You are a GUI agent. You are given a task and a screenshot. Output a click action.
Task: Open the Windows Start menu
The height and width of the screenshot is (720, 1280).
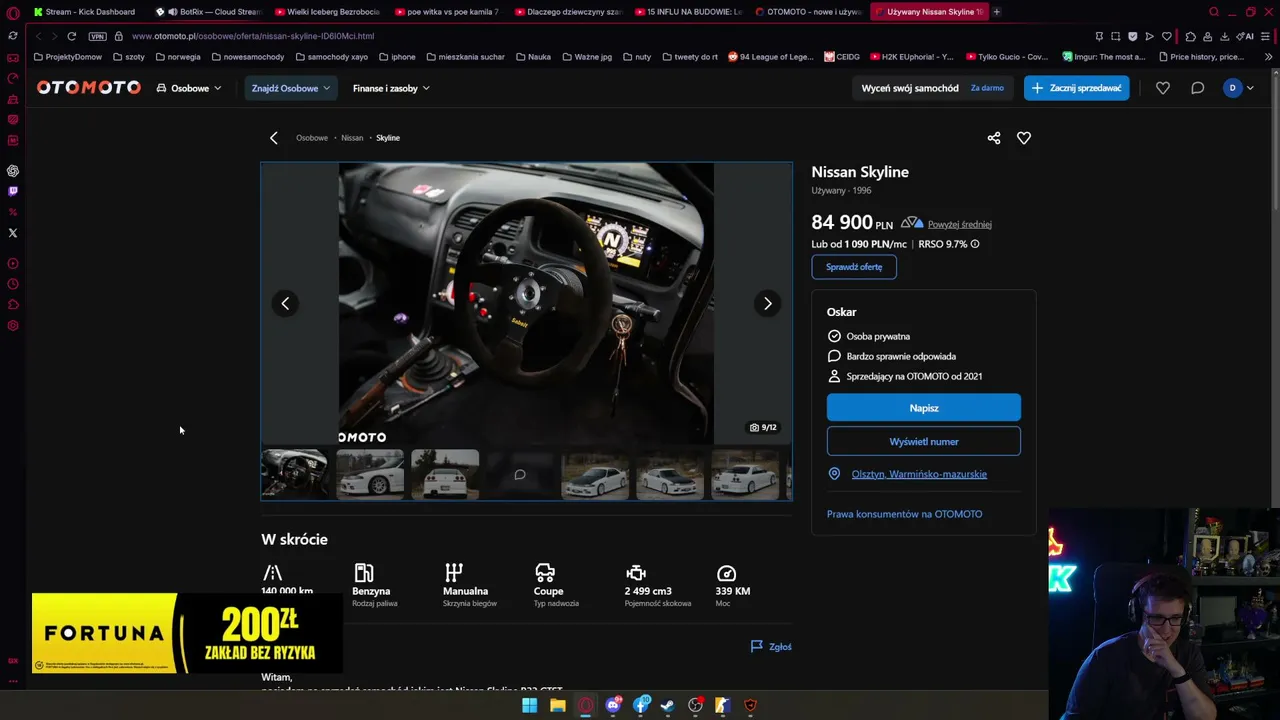(530, 705)
